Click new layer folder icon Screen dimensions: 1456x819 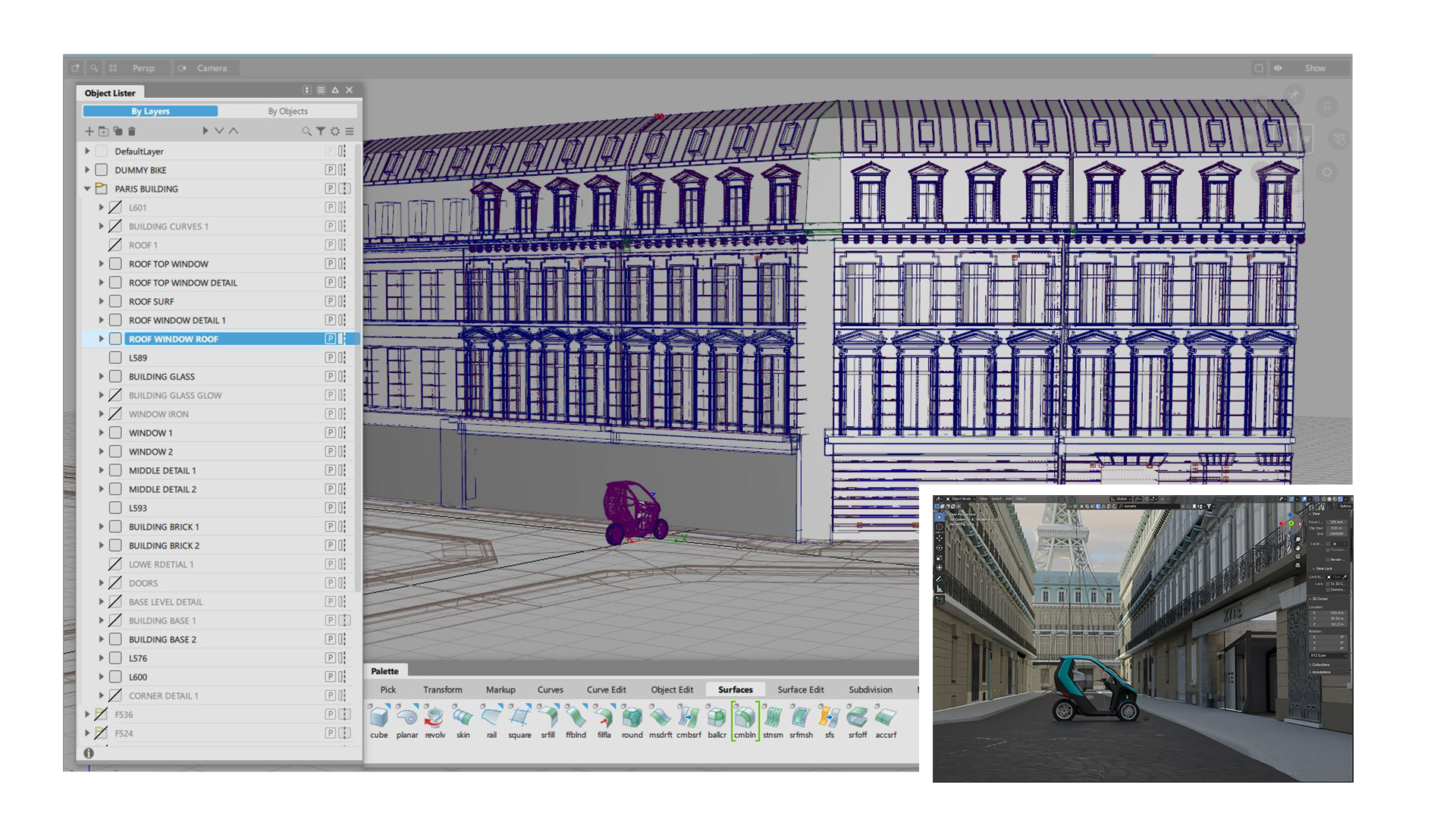click(x=104, y=131)
